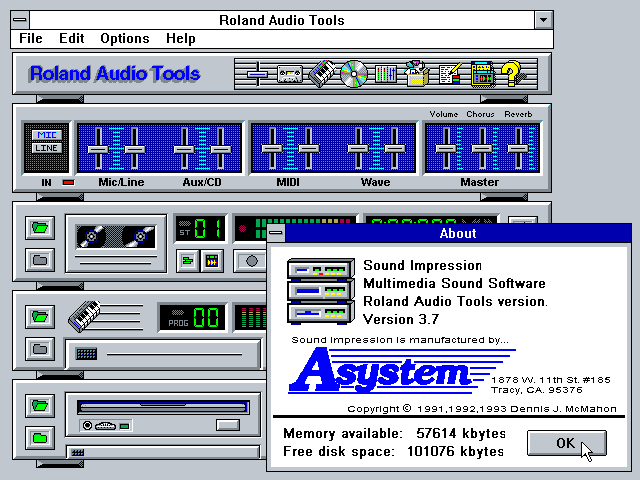
Task: Click the gray folder icon on tape deck
Action: pos(40,260)
